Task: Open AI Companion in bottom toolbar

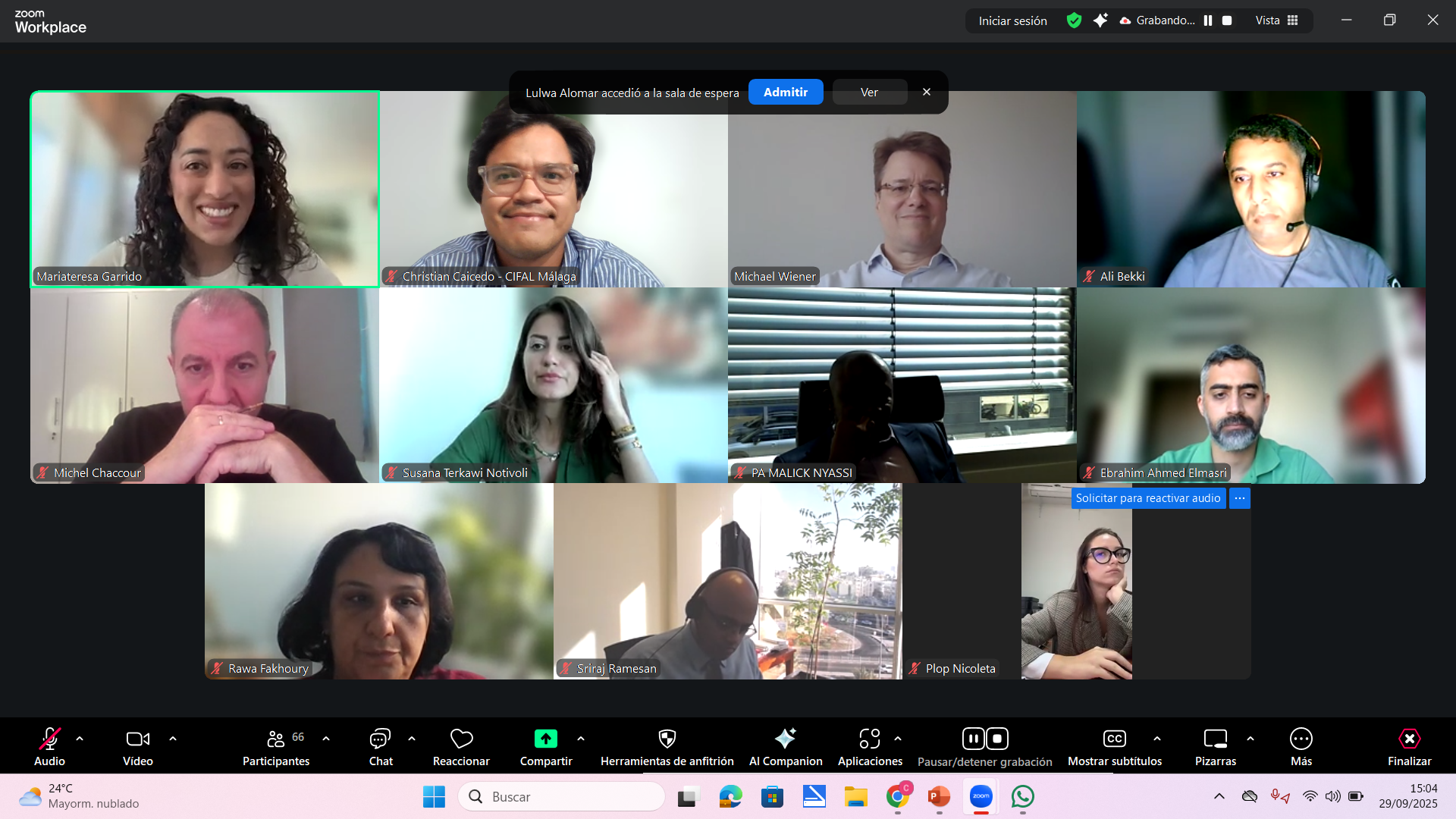Action: pyautogui.click(x=785, y=739)
